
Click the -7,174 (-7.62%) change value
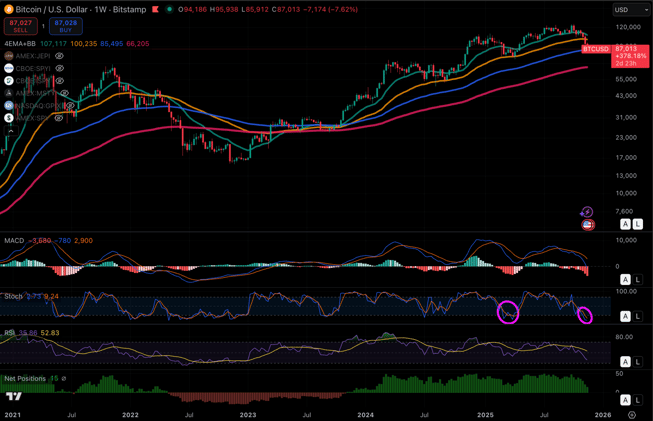(332, 9)
